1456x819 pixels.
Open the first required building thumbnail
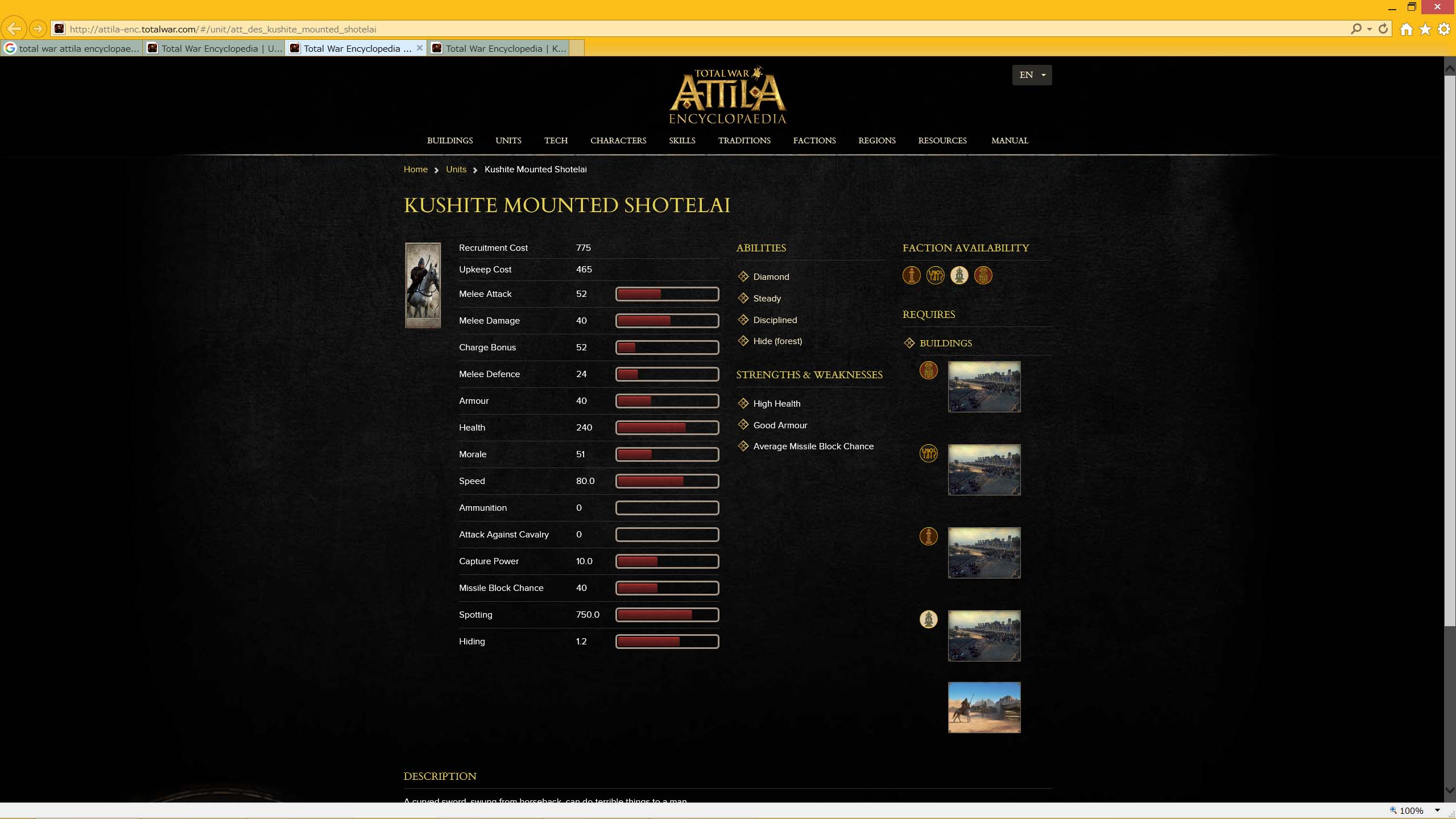tap(985, 387)
